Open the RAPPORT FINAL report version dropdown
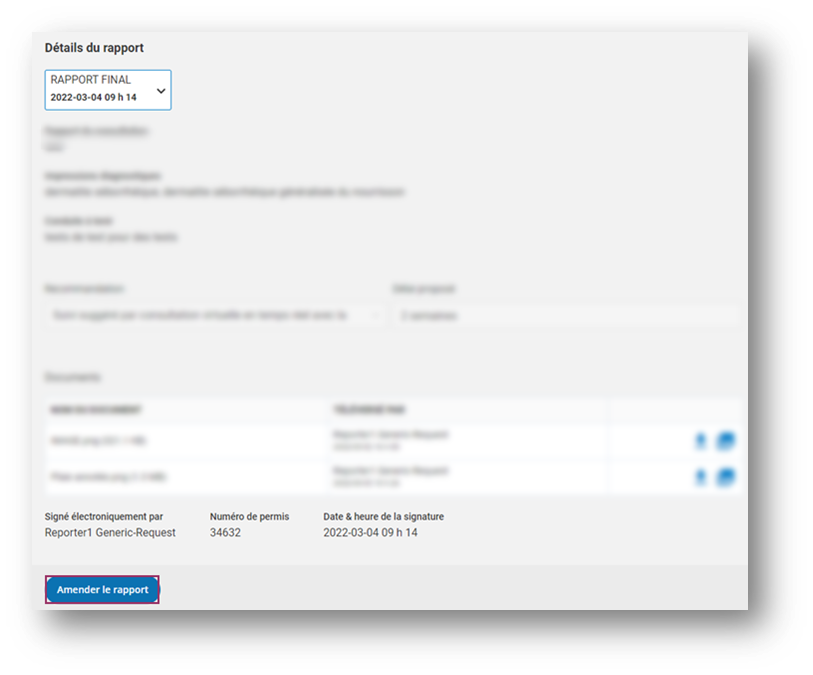813x675 pixels. (x=108, y=90)
